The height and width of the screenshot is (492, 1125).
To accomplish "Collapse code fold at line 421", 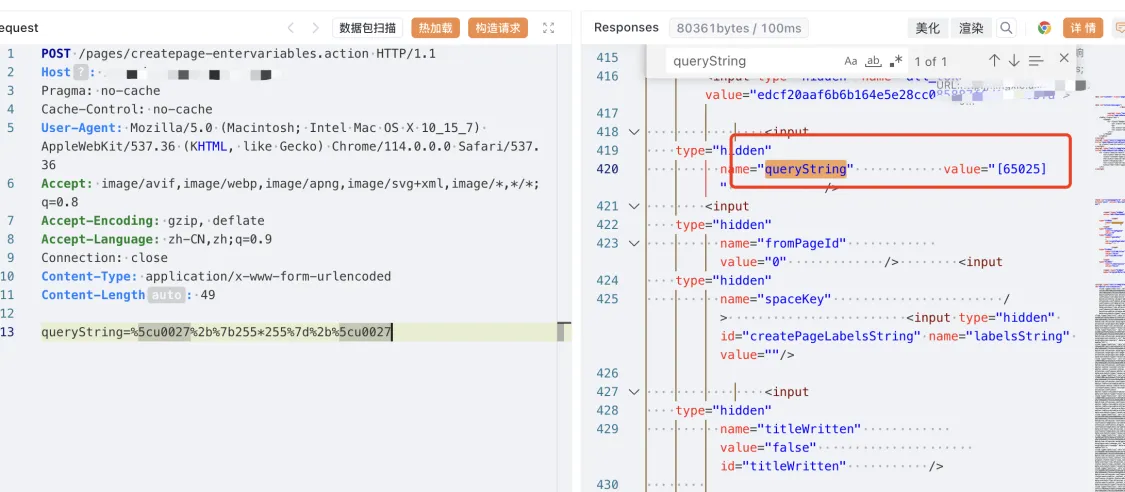I will (x=634, y=207).
